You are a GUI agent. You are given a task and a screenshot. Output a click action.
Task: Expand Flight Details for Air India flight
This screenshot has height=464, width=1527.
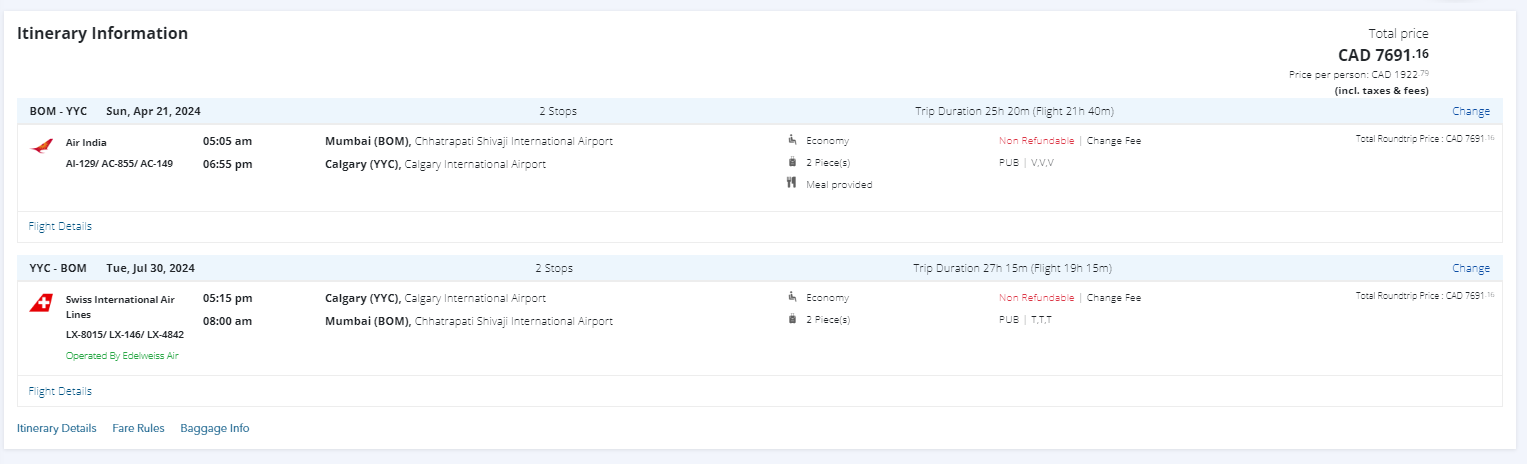pyautogui.click(x=60, y=226)
